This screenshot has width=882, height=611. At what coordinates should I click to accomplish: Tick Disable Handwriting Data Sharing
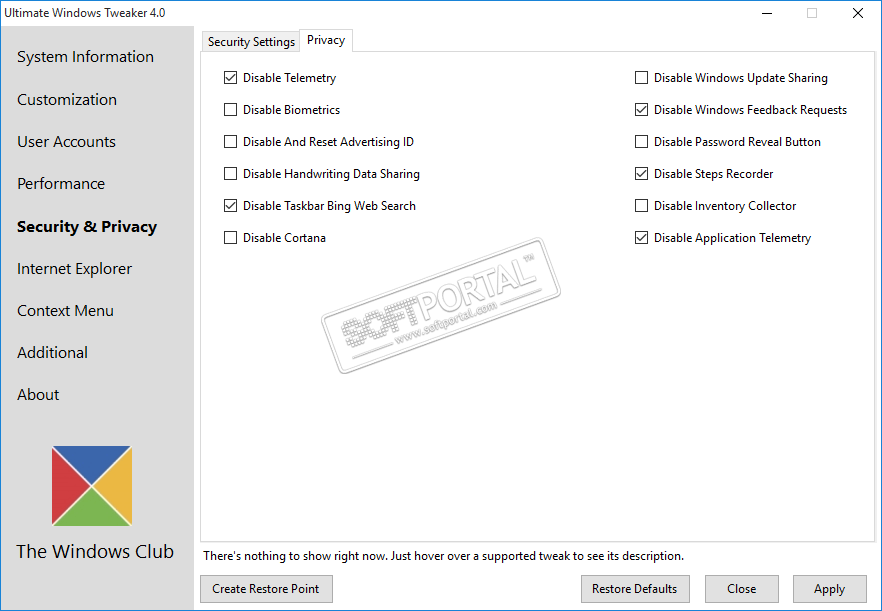pos(230,174)
